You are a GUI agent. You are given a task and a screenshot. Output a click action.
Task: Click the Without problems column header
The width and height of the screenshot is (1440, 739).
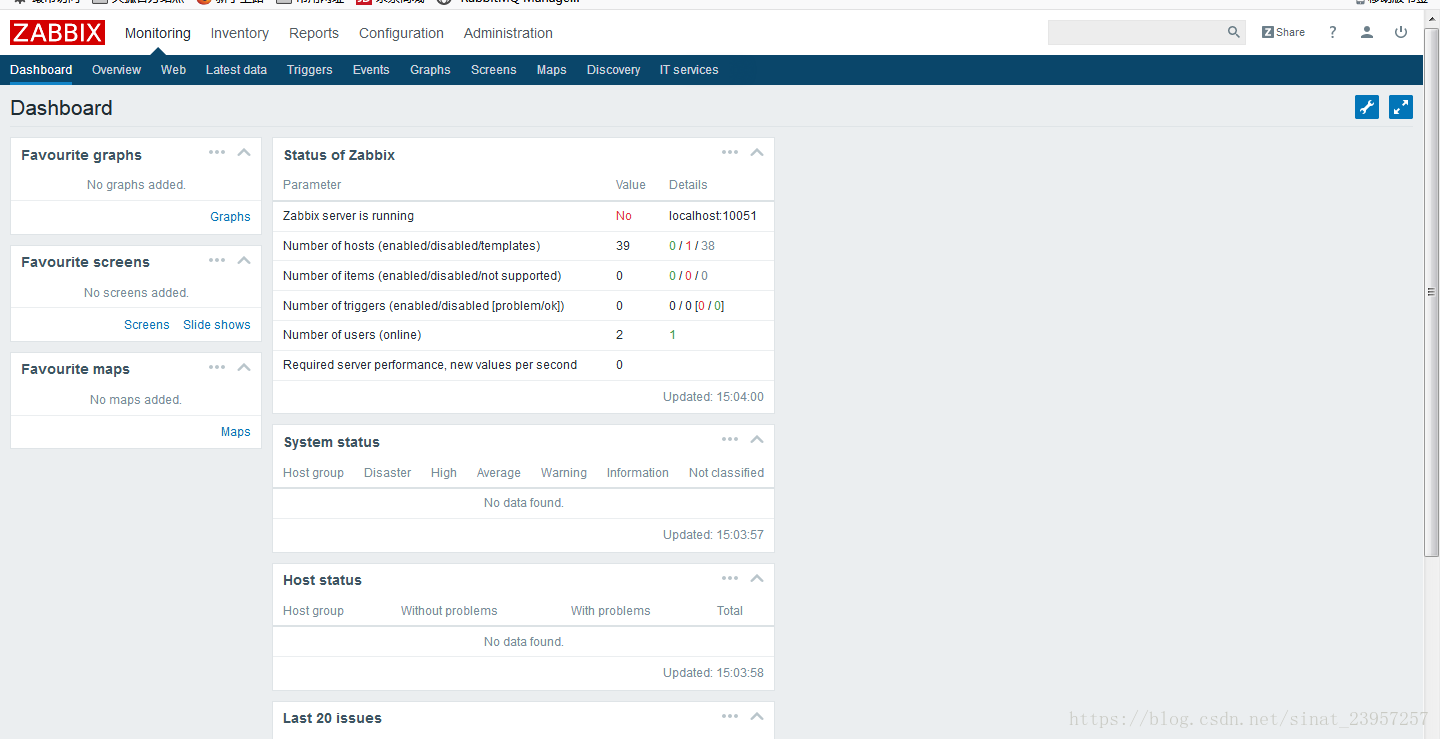tap(449, 611)
